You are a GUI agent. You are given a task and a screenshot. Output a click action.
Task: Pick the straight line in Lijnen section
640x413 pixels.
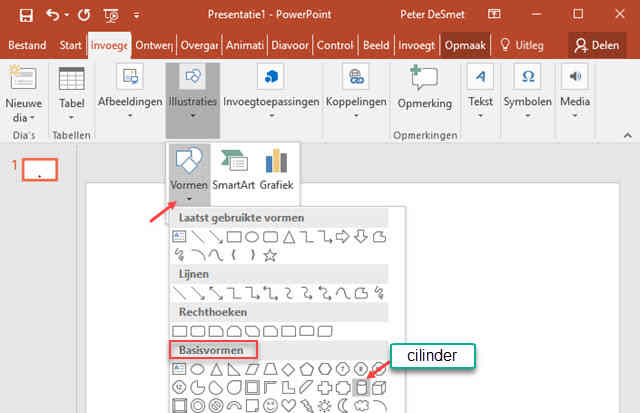point(180,293)
